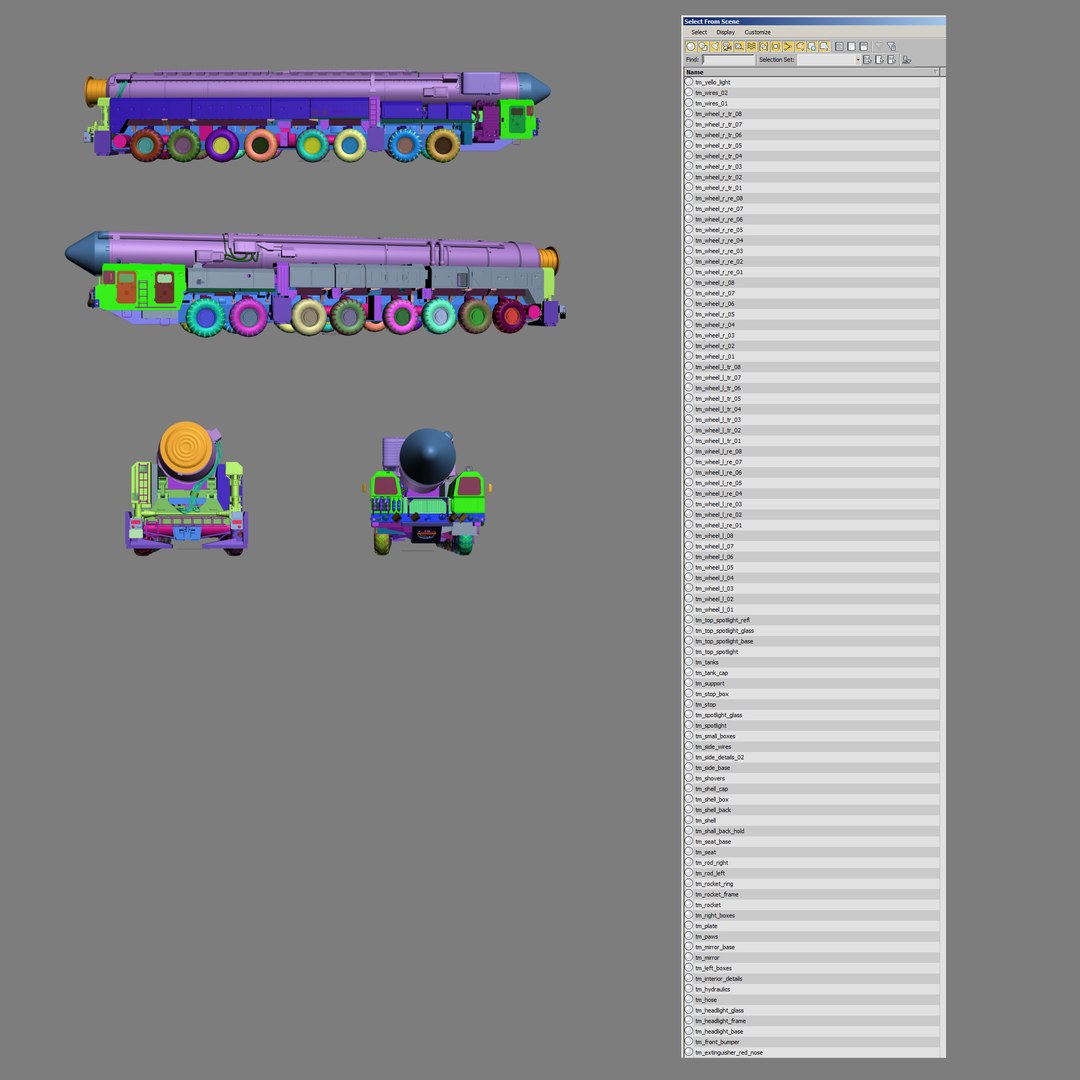Click the Select All icon
The image size is (1080, 1080).
[x=867, y=60]
